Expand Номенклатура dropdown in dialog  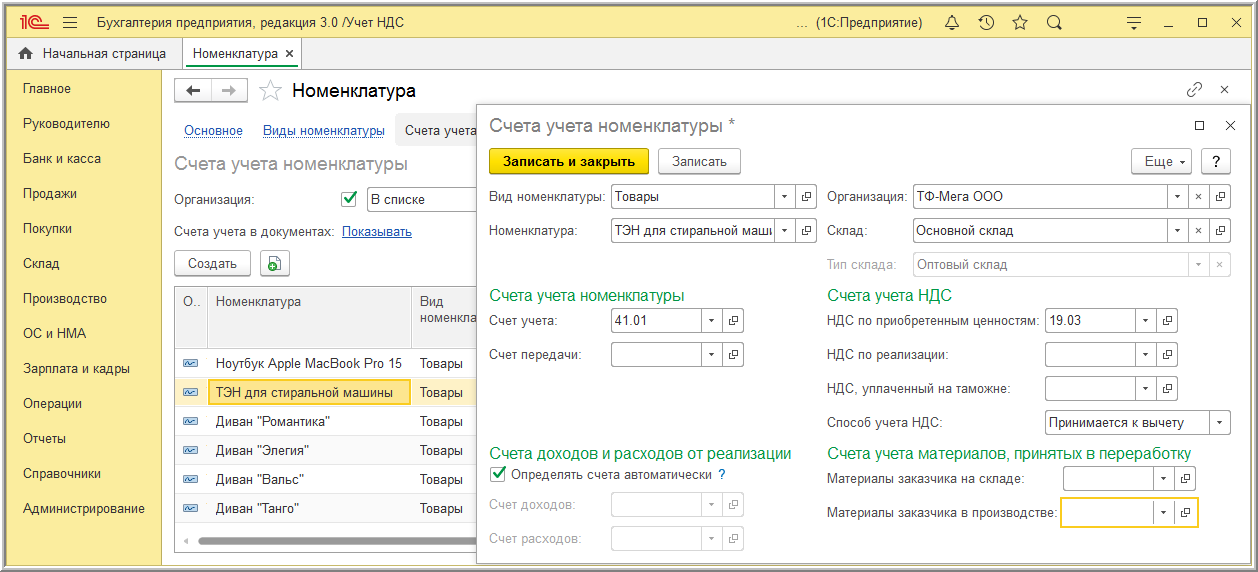click(785, 230)
